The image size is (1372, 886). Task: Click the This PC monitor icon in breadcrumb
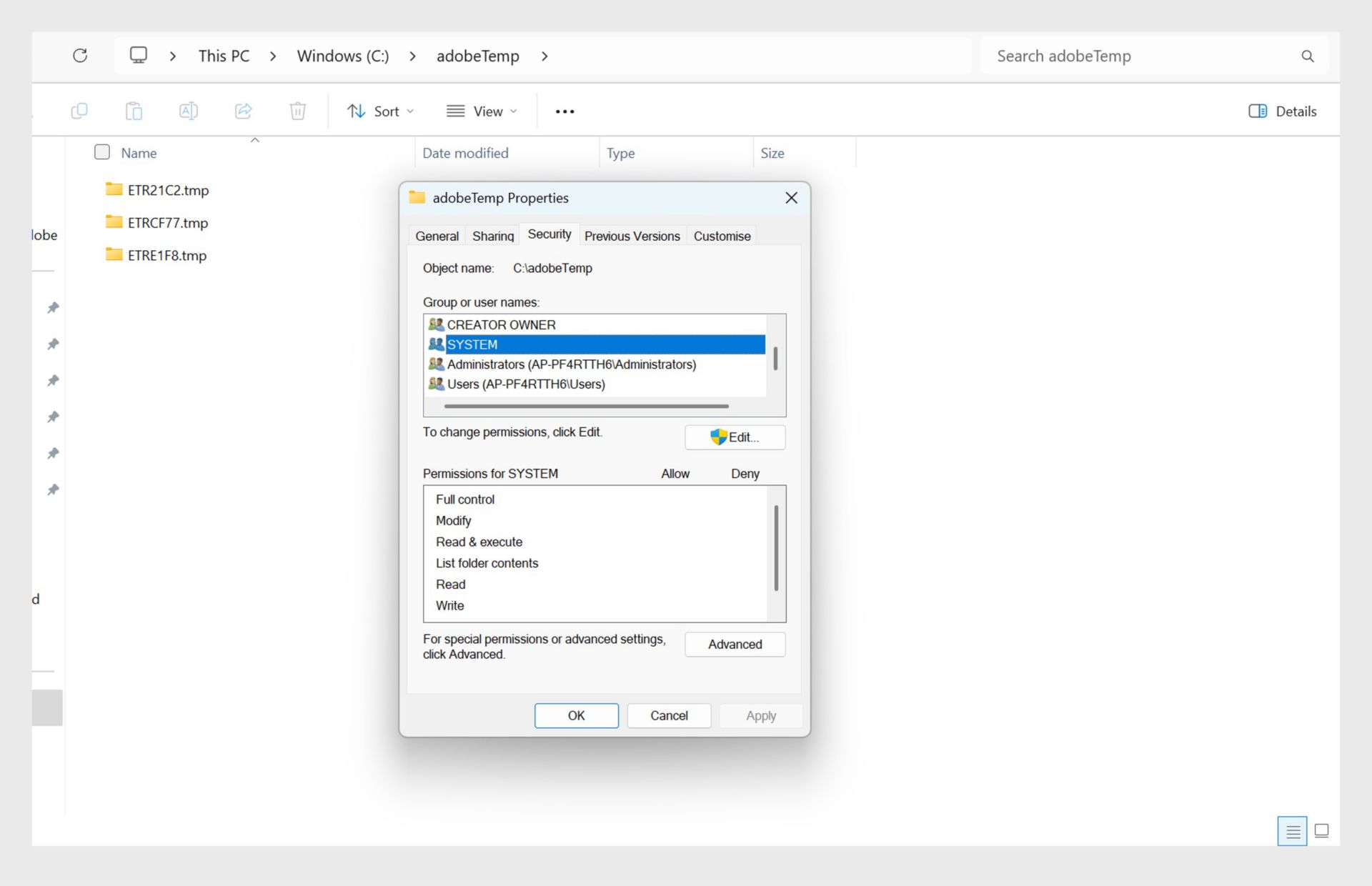138,55
